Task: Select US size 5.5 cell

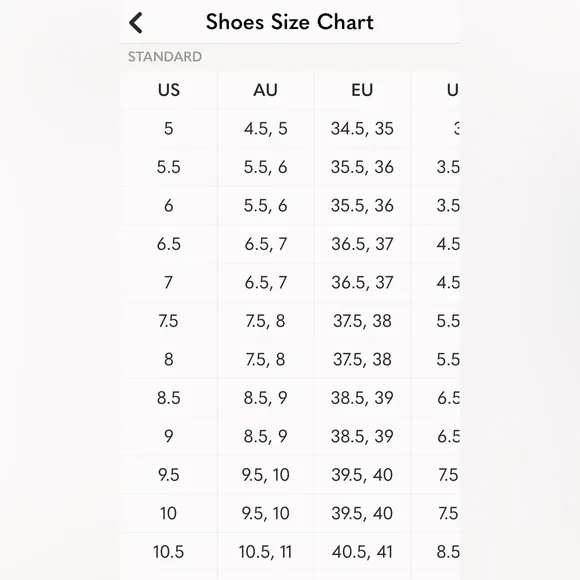Action: pyautogui.click(x=169, y=167)
